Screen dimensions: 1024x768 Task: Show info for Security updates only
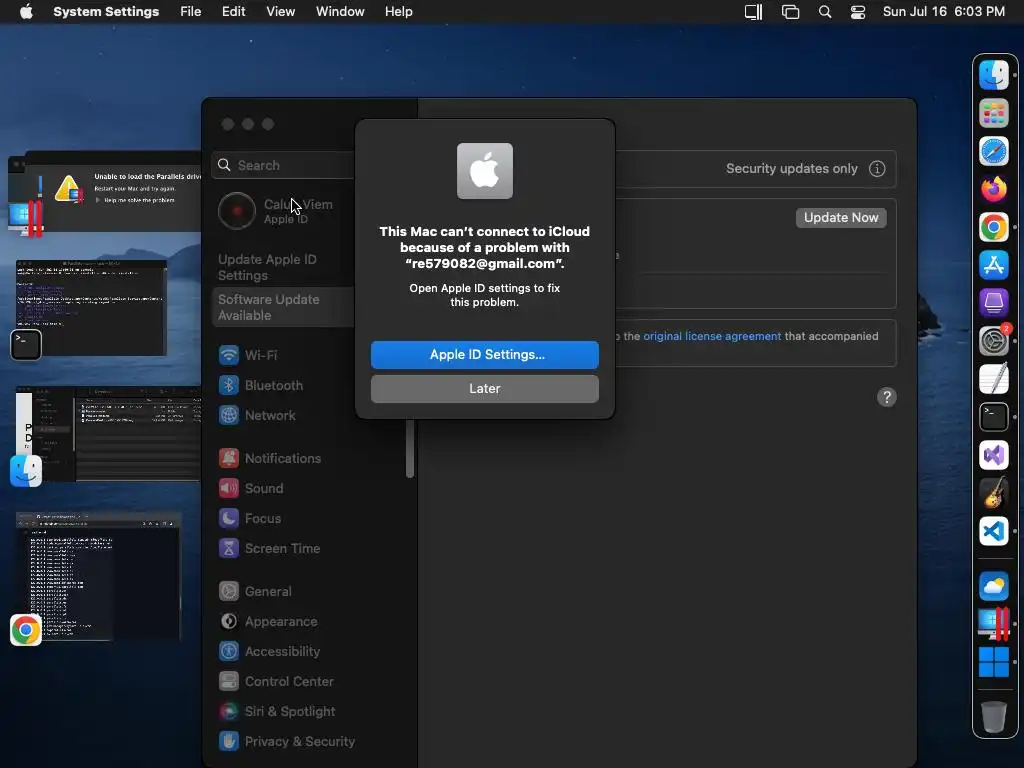click(877, 168)
